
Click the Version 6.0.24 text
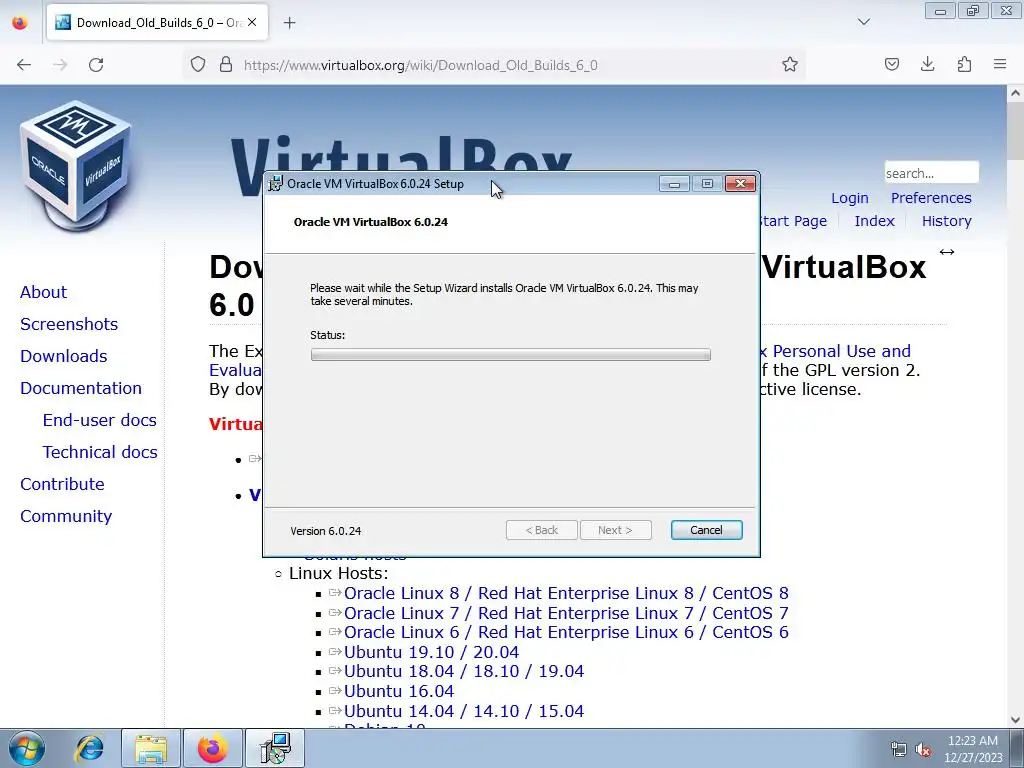point(326,531)
